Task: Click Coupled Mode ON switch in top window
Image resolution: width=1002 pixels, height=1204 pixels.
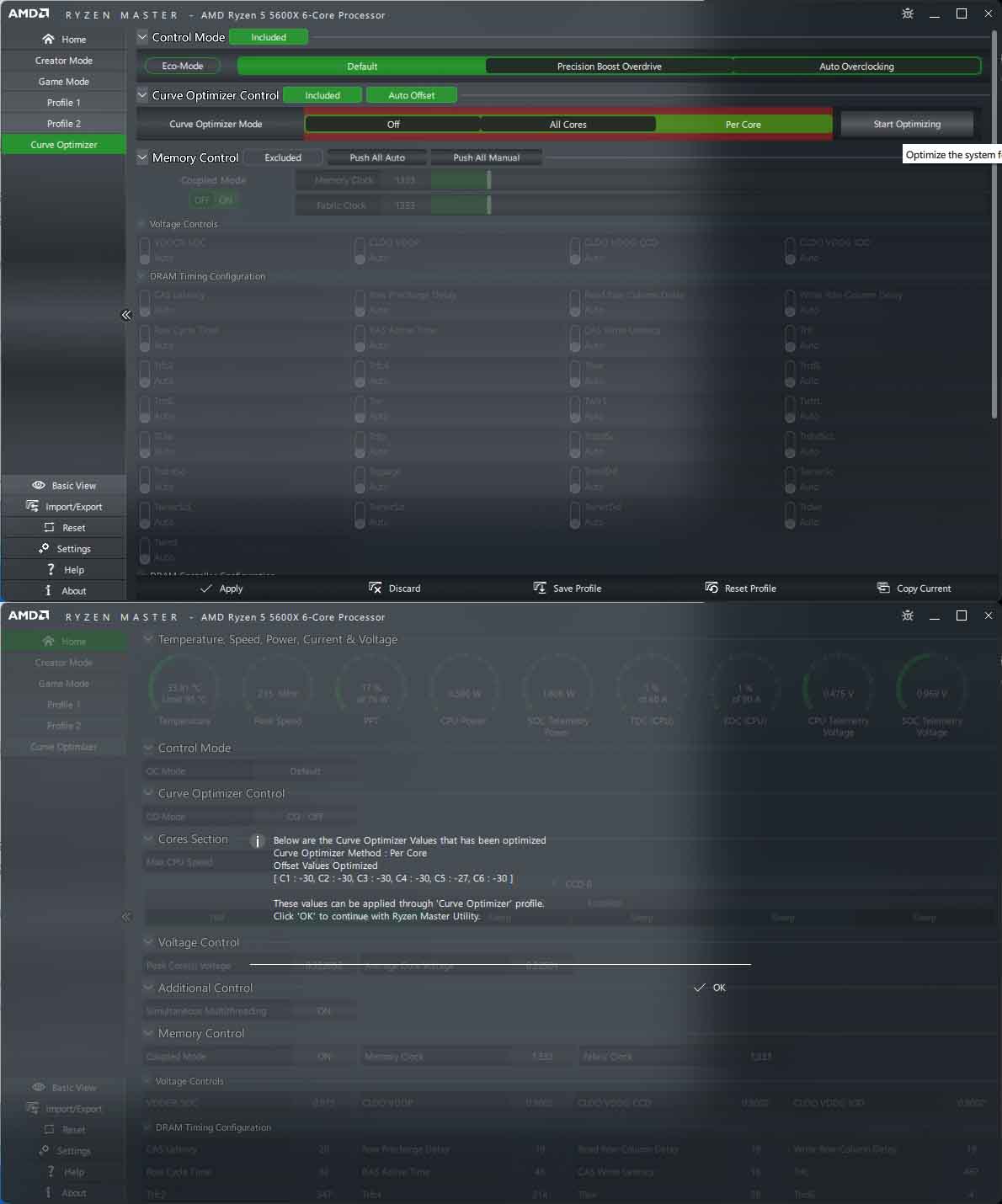Action: [226, 200]
